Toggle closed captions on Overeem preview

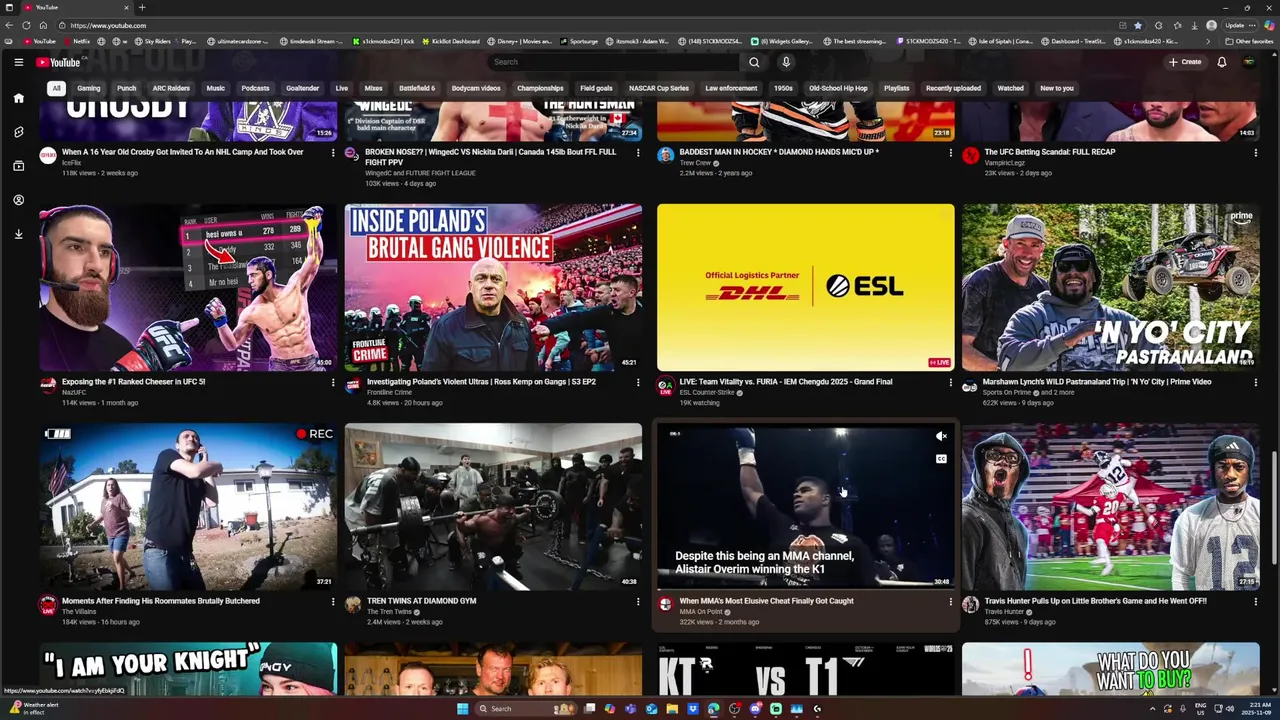941,459
